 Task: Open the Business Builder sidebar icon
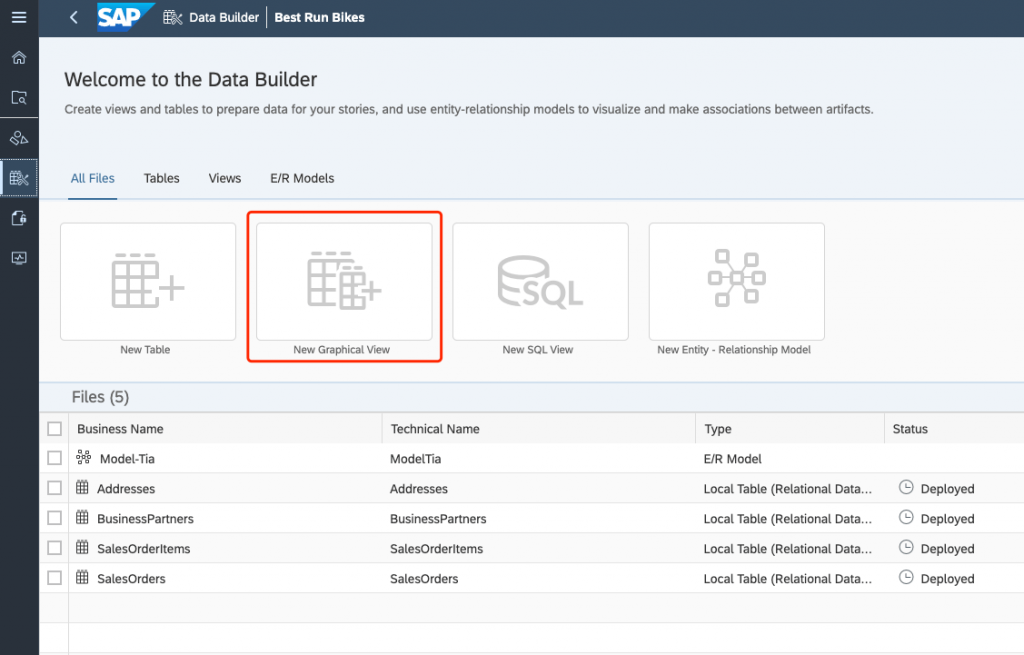(x=19, y=138)
